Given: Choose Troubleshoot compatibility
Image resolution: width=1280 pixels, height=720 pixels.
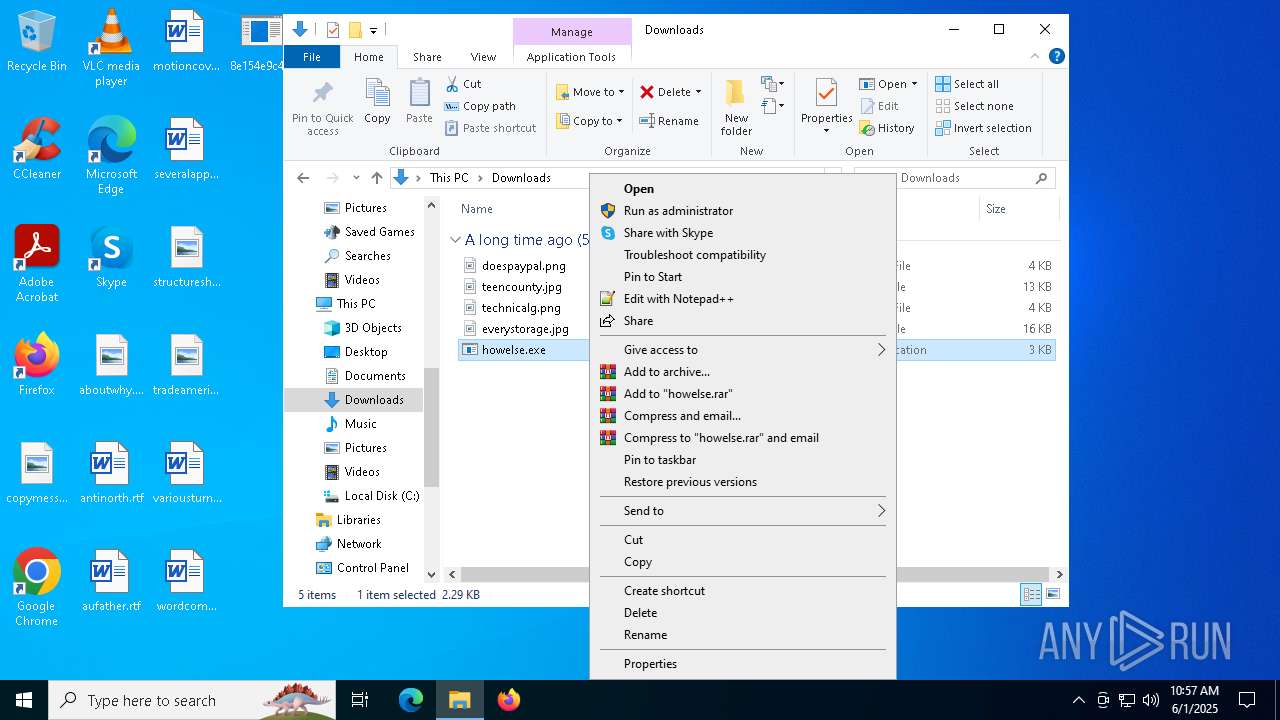Looking at the screenshot, I should pyautogui.click(x=742, y=255).
